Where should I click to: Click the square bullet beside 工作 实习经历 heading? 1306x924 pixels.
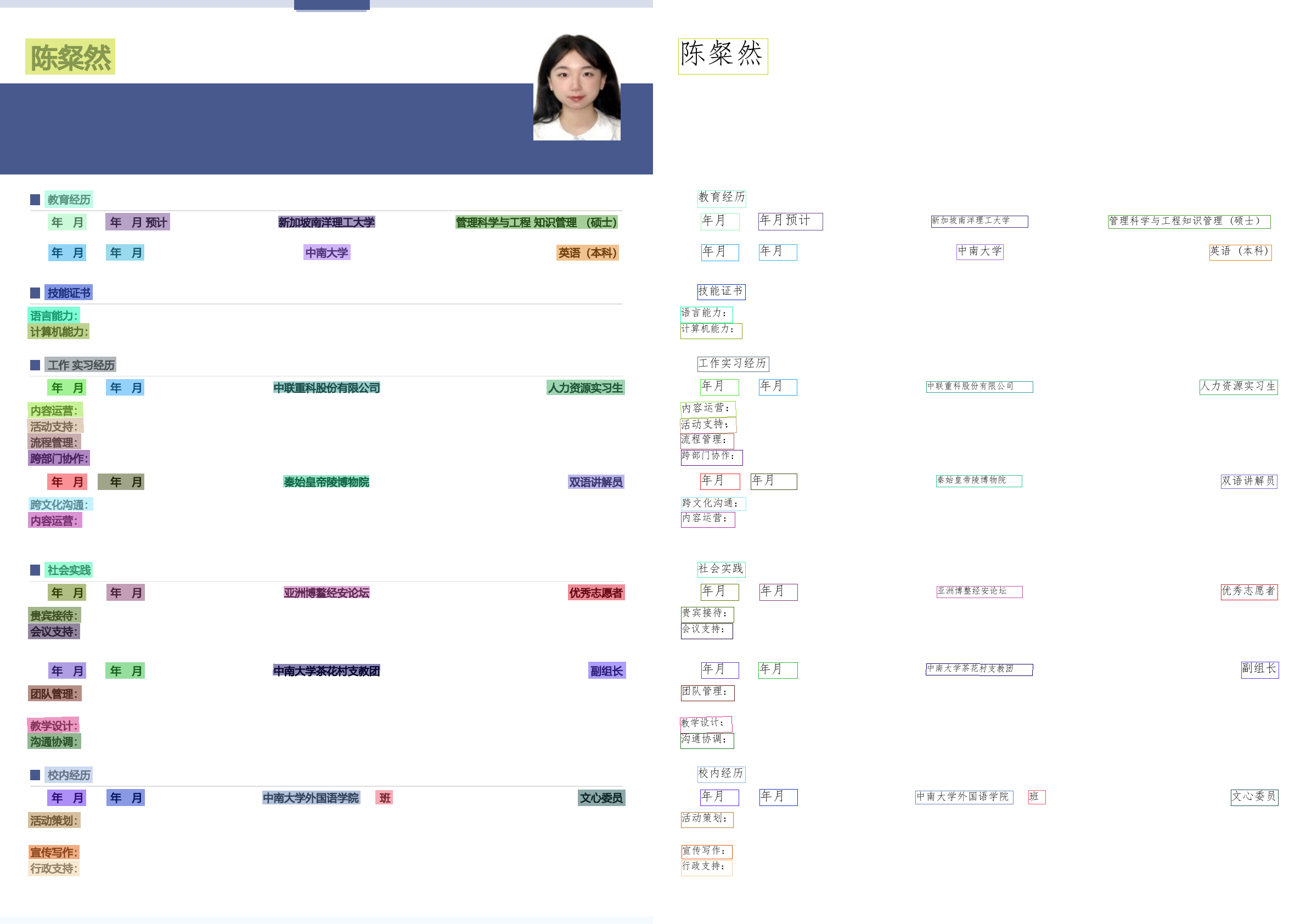tap(35, 365)
